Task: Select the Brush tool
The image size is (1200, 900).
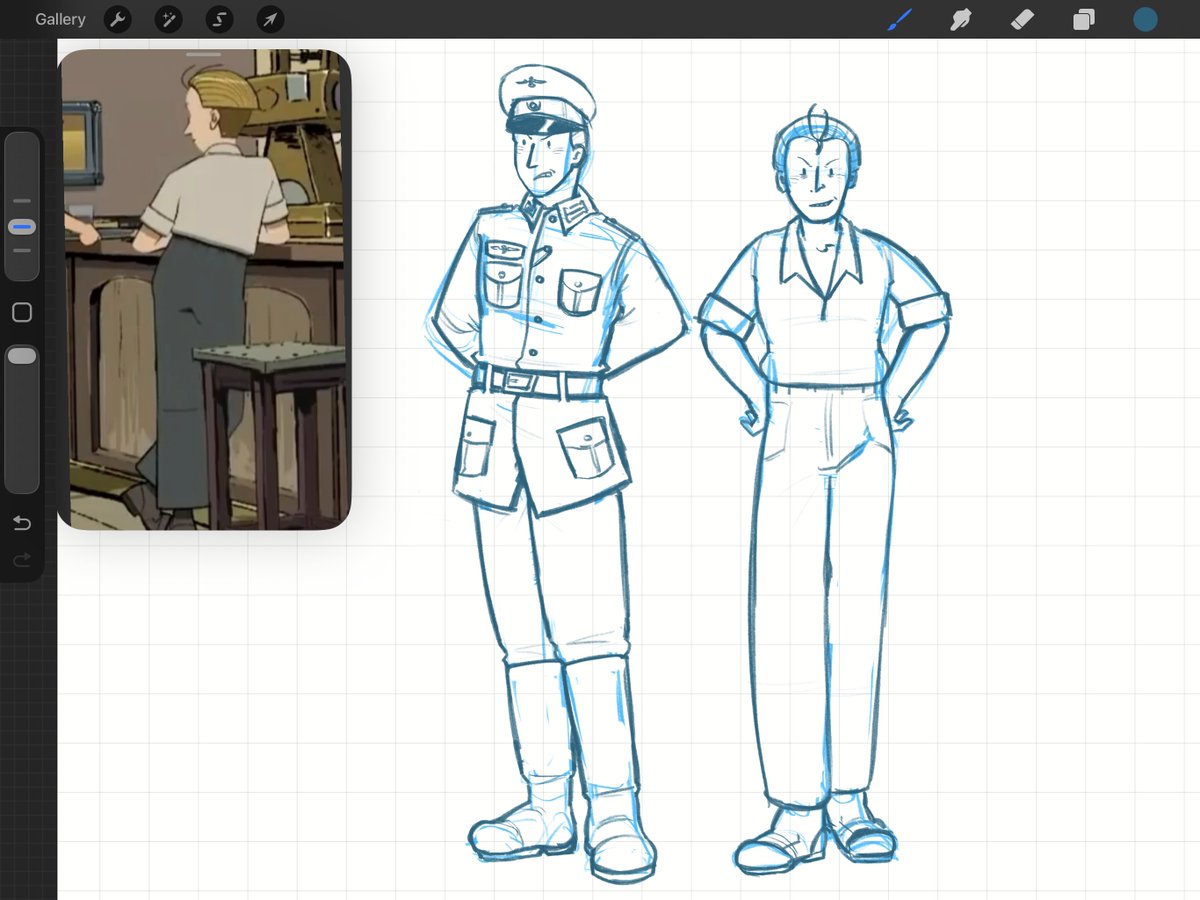Action: click(899, 19)
